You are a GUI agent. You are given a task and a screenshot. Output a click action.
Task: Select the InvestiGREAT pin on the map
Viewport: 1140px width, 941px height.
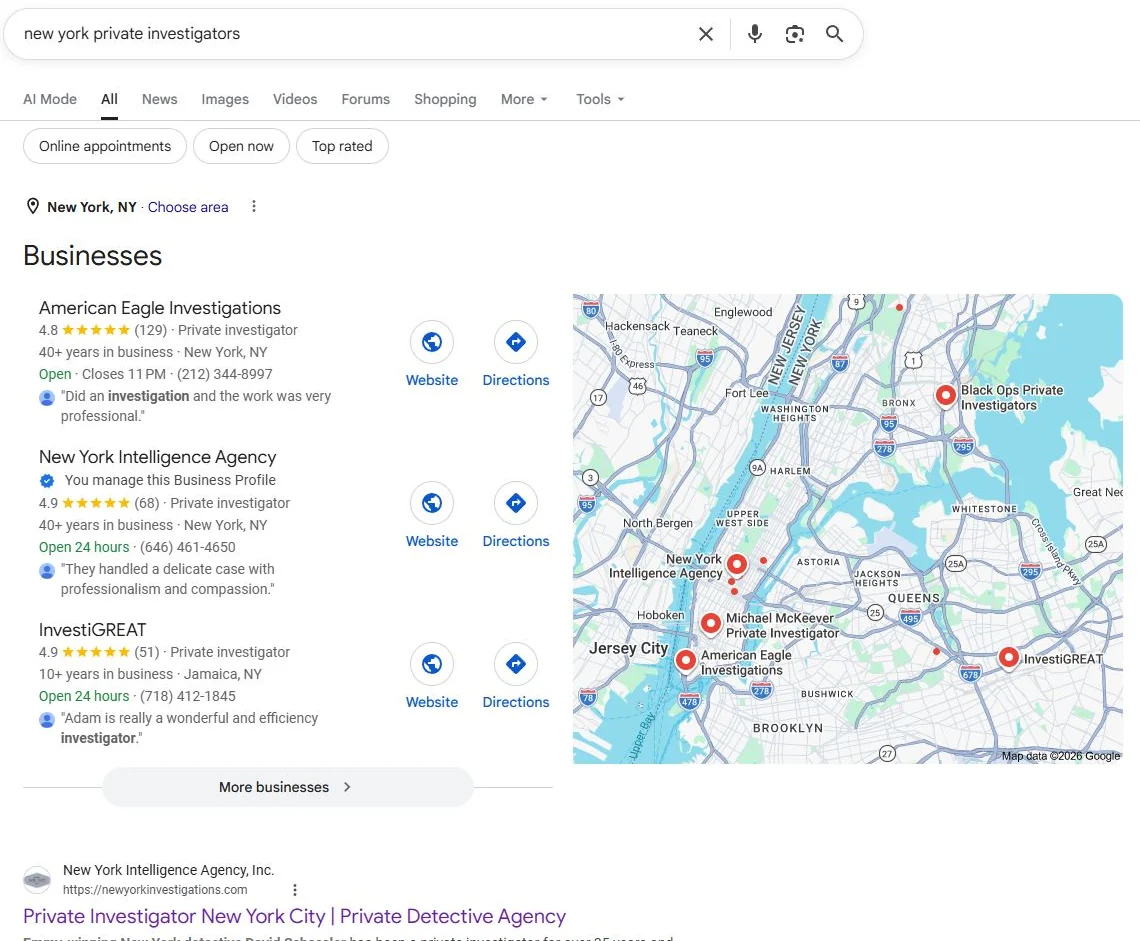pyautogui.click(x=1008, y=658)
